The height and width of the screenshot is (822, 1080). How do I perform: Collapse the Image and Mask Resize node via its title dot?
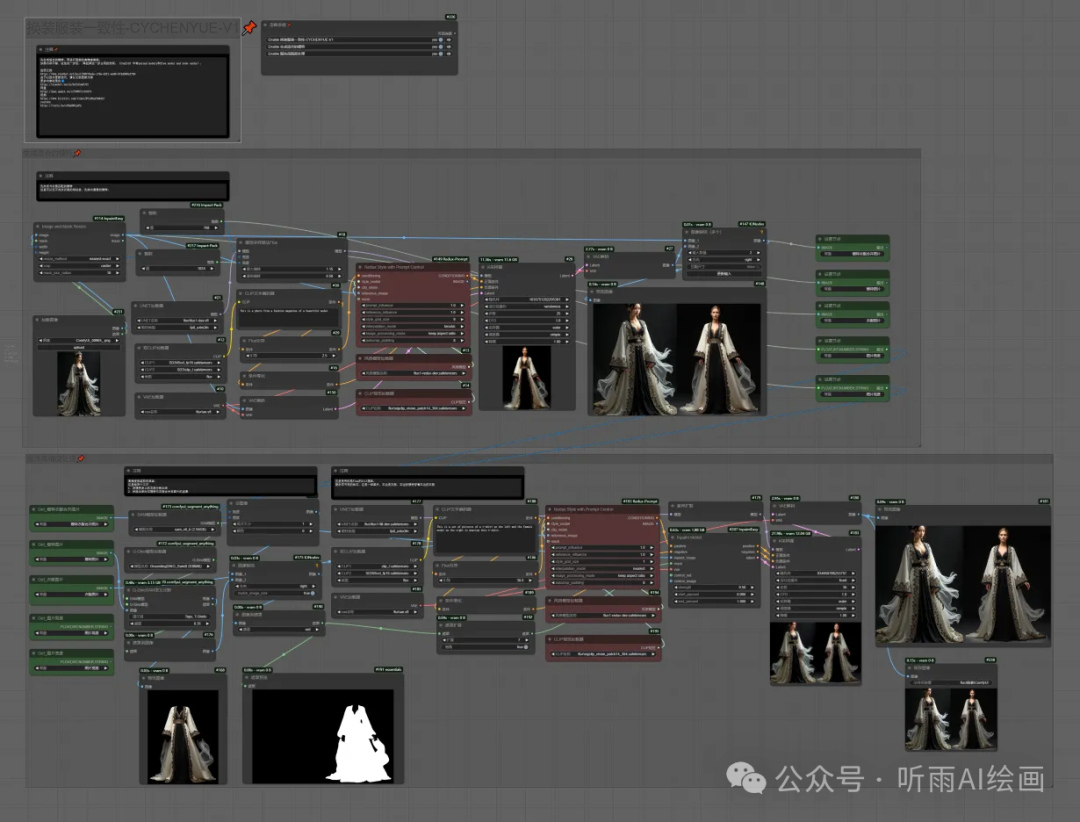pos(38,226)
